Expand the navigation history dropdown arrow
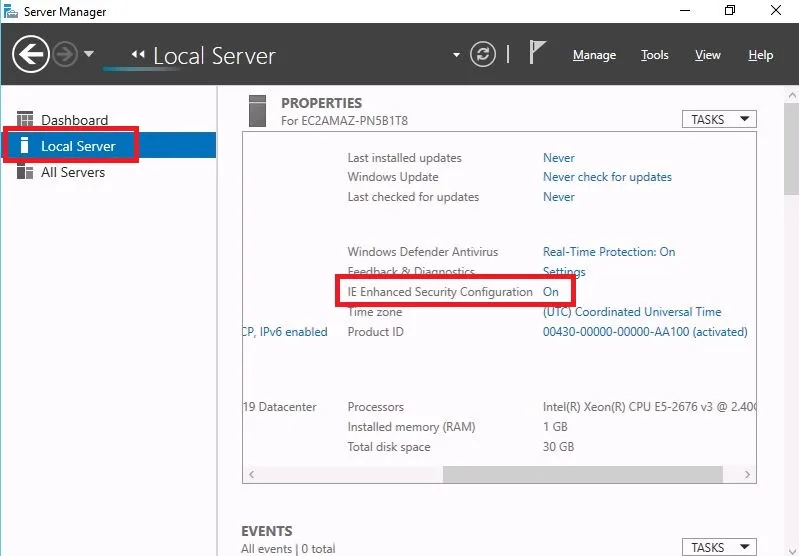Image resolution: width=799 pixels, height=556 pixels. (x=89, y=55)
